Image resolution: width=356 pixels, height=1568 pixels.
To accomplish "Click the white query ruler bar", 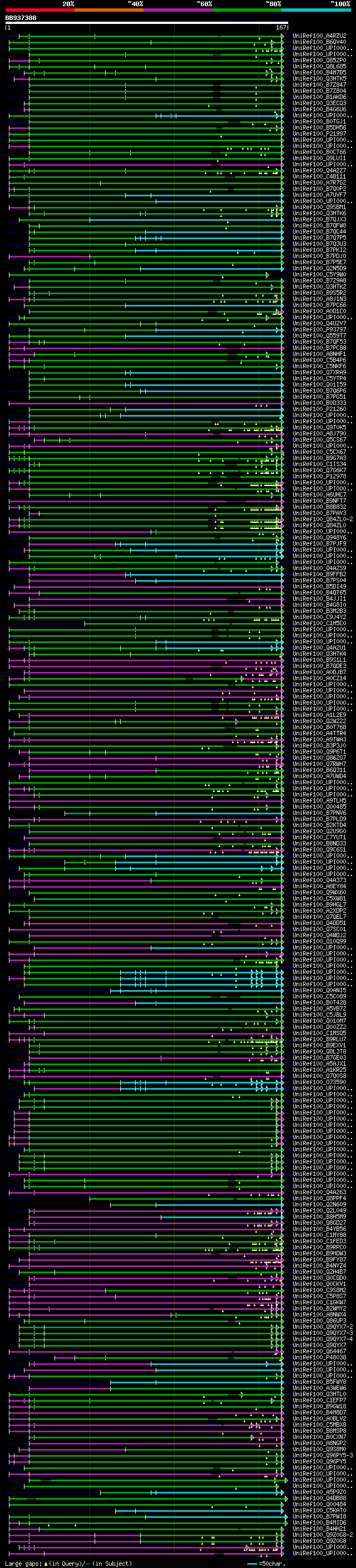I will (147, 23).
